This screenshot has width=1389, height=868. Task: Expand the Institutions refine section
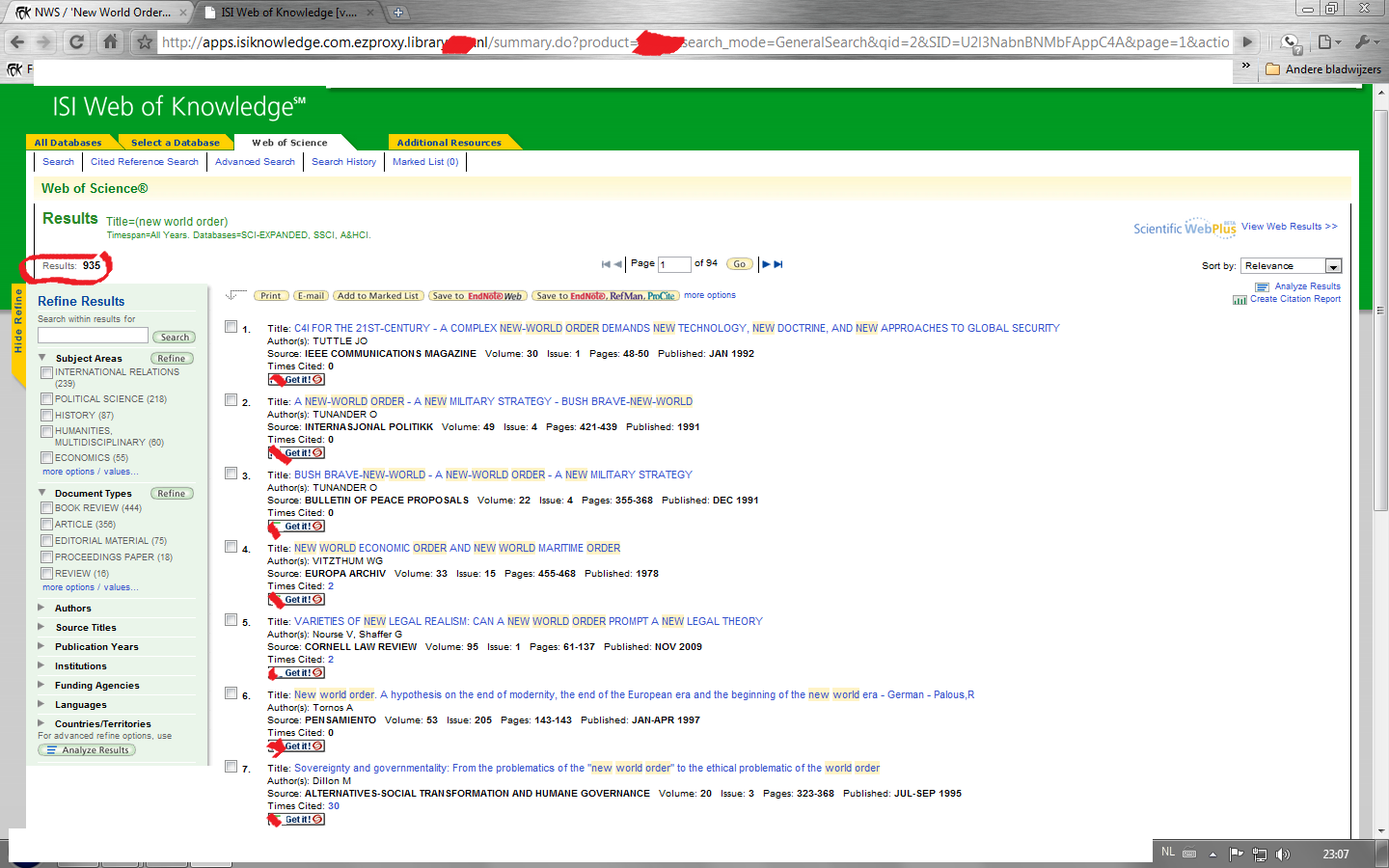pyautogui.click(x=41, y=665)
